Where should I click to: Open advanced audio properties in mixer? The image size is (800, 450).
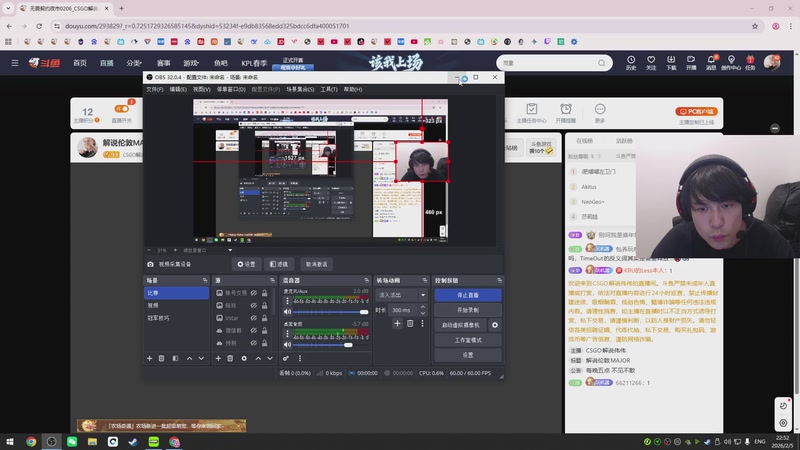click(286, 359)
